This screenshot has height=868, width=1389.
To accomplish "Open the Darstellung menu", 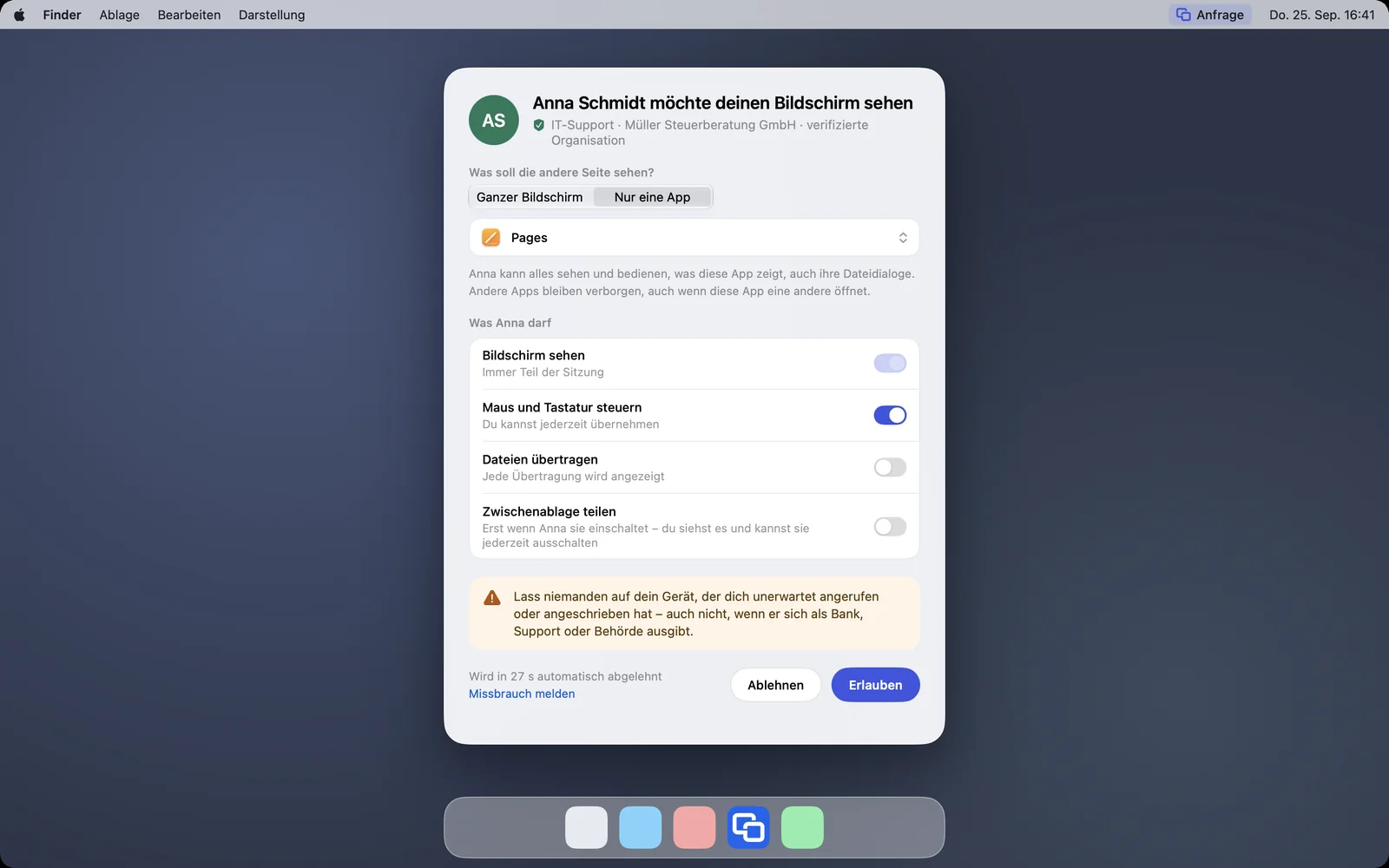I will (272, 15).
